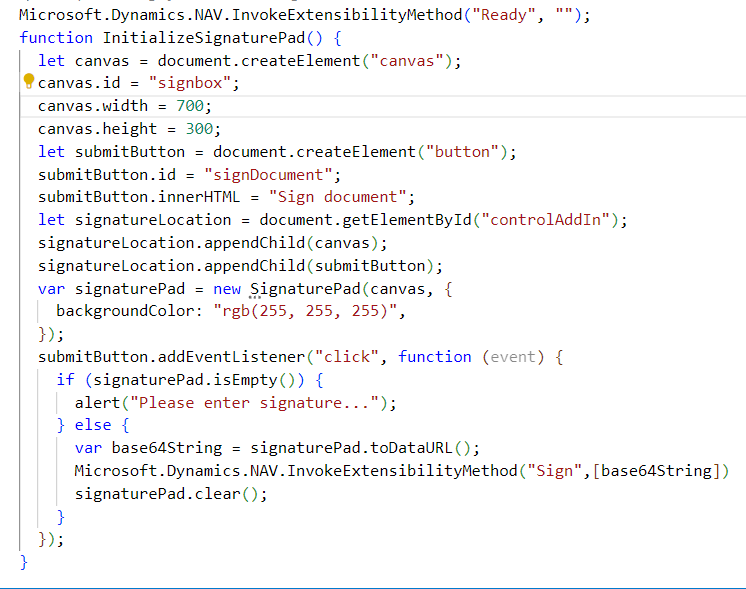The height and width of the screenshot is (589, 746).
Task: Click the "Sign" string in InvokeExtensibilityMethod
Action: 555,471
